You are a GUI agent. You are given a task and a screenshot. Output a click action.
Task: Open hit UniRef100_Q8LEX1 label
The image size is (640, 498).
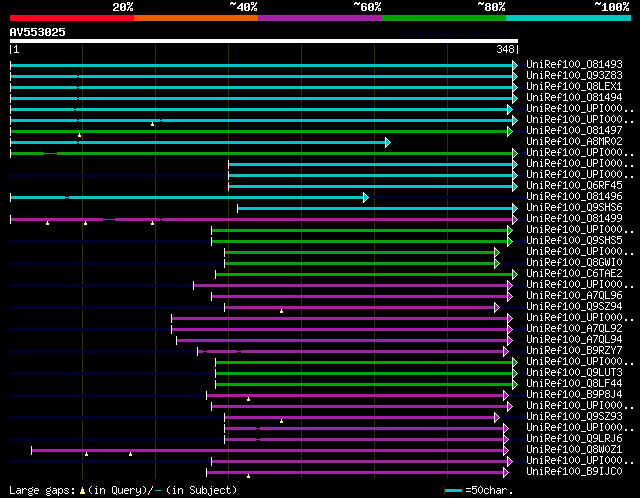(x=574, y=87)
